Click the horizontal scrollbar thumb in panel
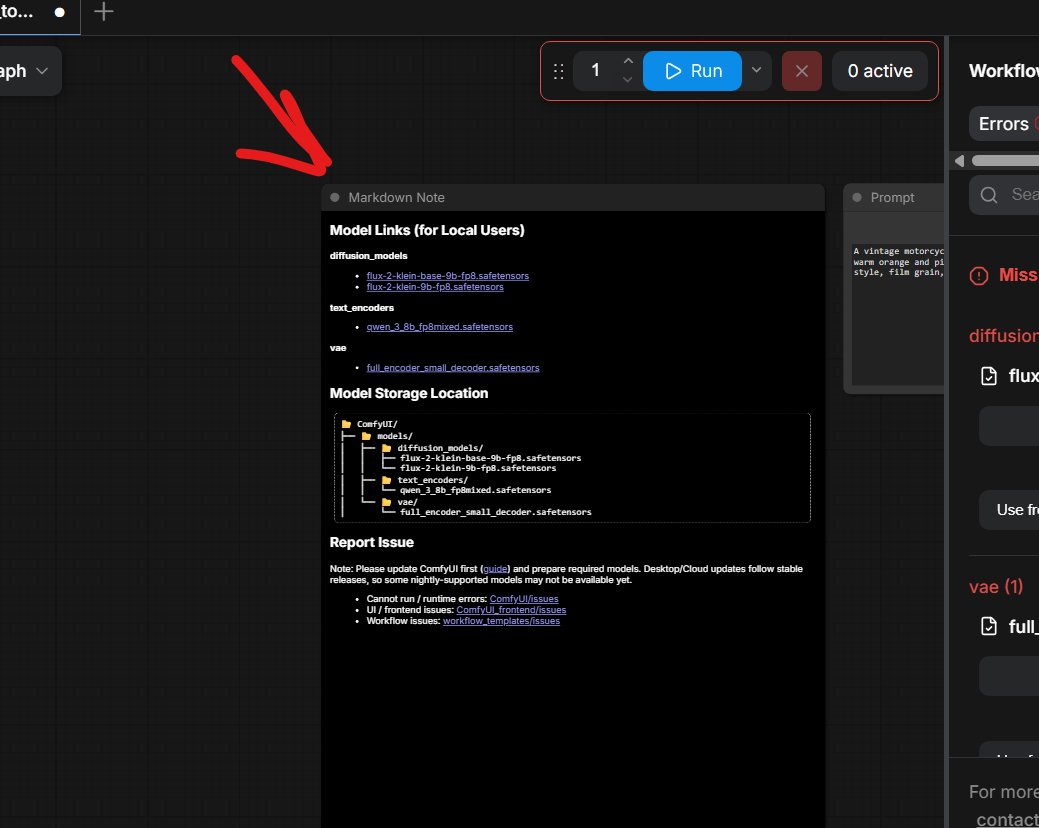The width and height of the screenshot is (1039, 828). pos(1005,160)
